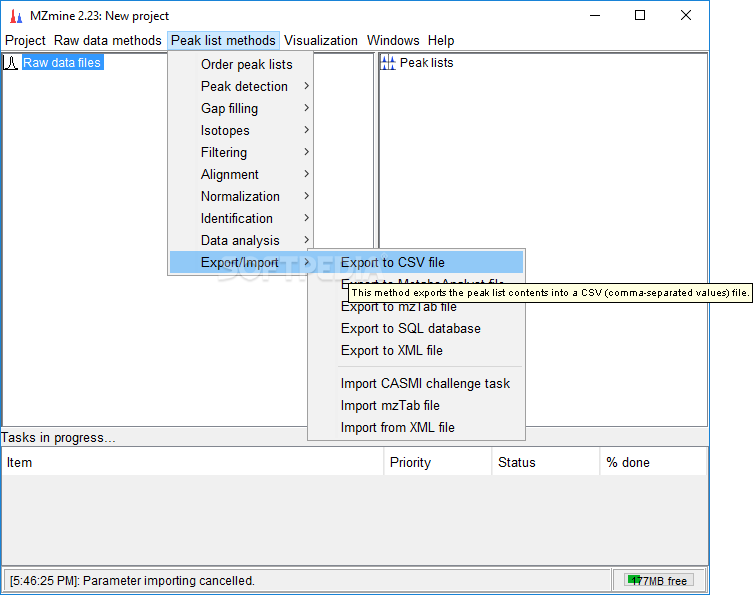The height and width of the screenshot is (595, 753).
Task: Click the 'Tasks in progress...' label
Action: pos(58,437)
